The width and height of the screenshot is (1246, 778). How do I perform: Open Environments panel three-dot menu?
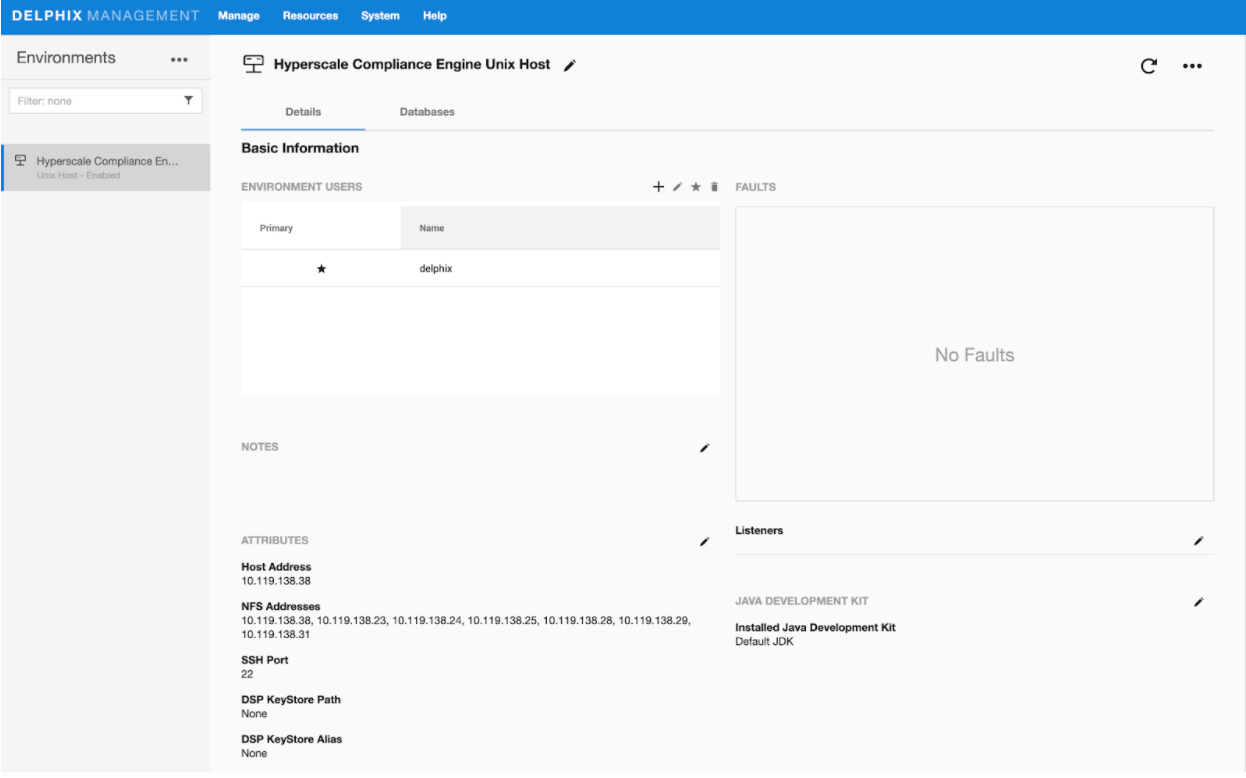pyautogui.click(x=179, y=60)
